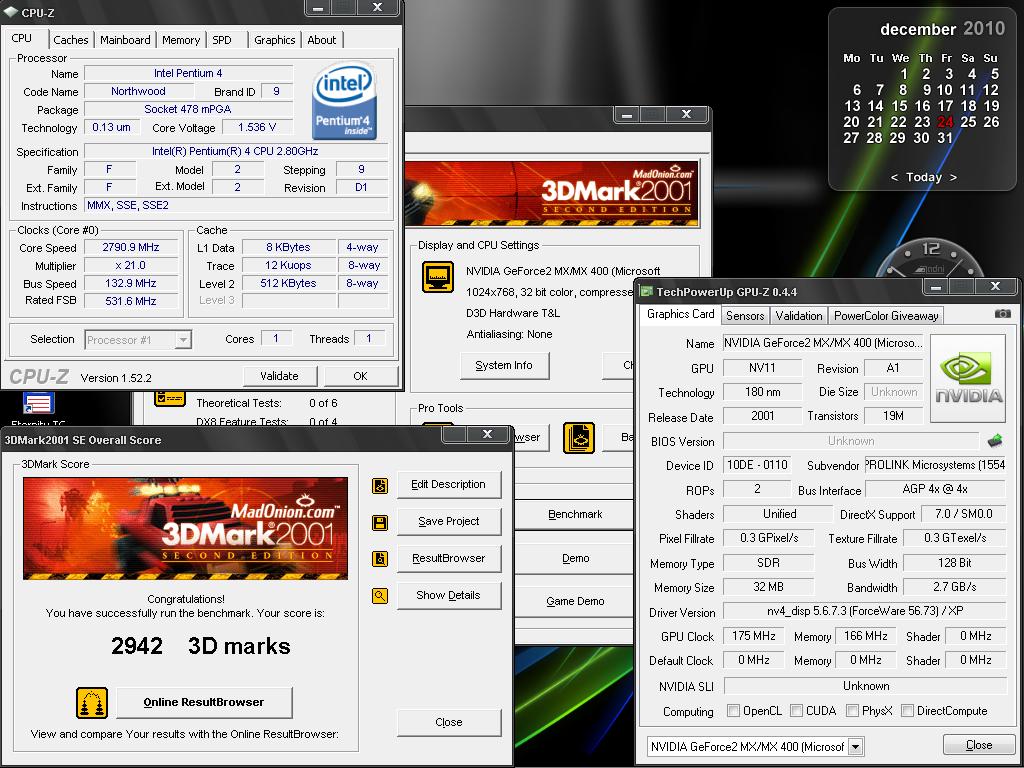1024x768 pixels.
Task: Click the desktop analog clock gadget
Action: pos(930,258)
